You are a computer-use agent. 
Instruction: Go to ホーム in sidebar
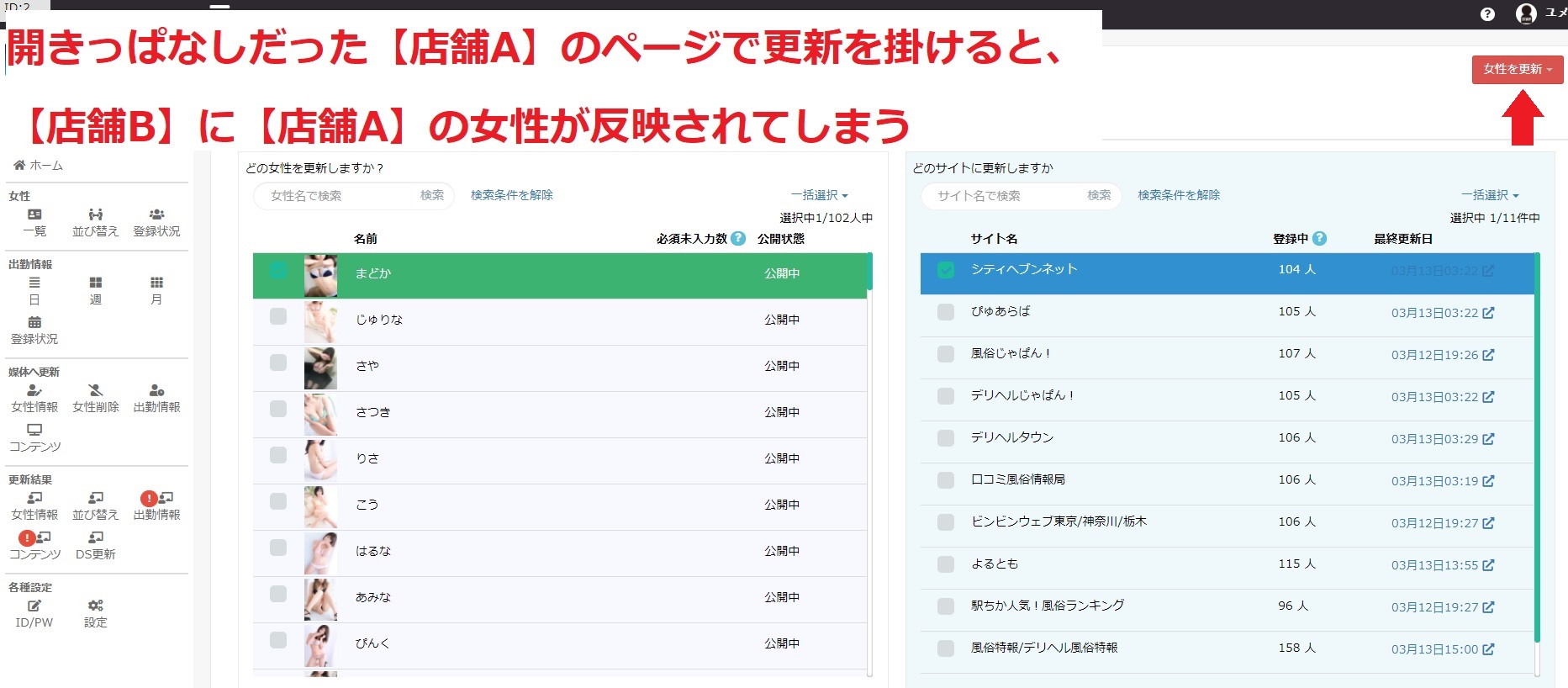[x=39, y=166]
